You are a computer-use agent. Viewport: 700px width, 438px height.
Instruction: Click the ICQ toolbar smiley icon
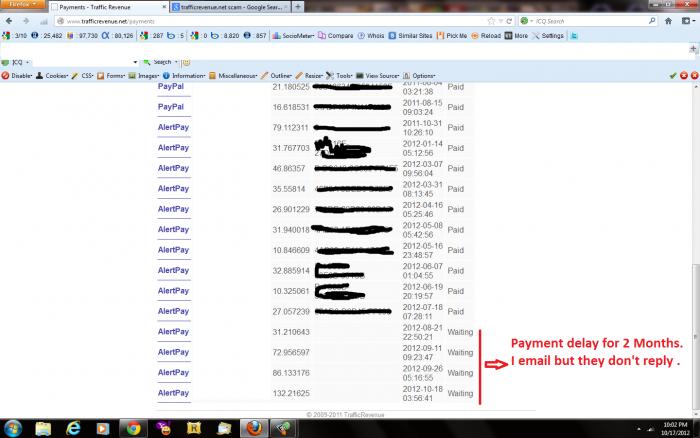(186, 62)
